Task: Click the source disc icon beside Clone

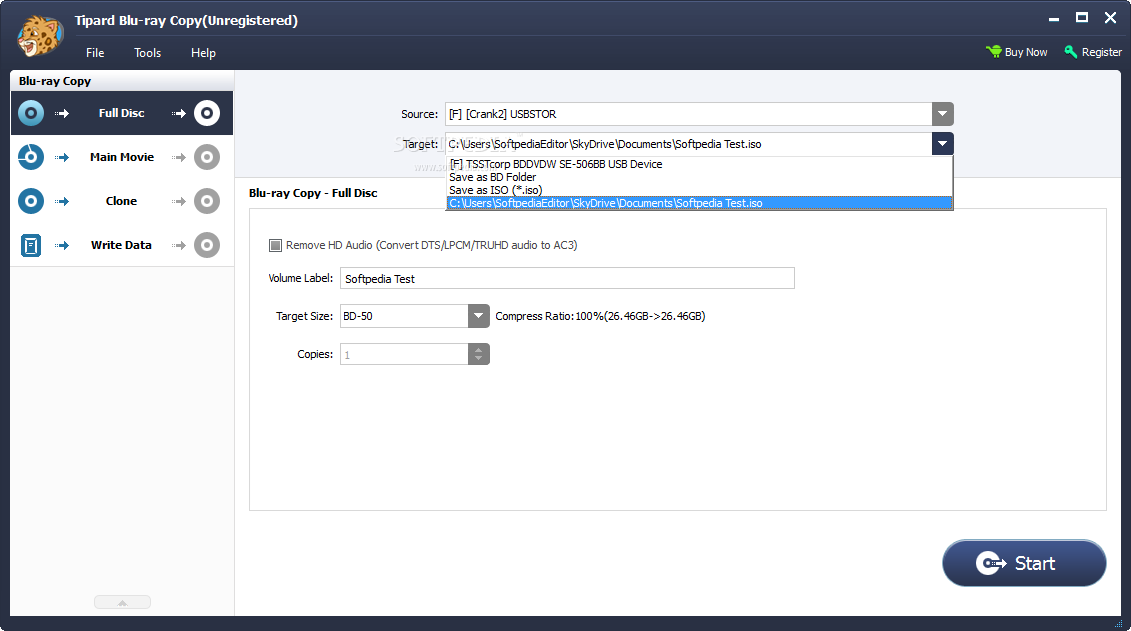Action: [31, 201]
